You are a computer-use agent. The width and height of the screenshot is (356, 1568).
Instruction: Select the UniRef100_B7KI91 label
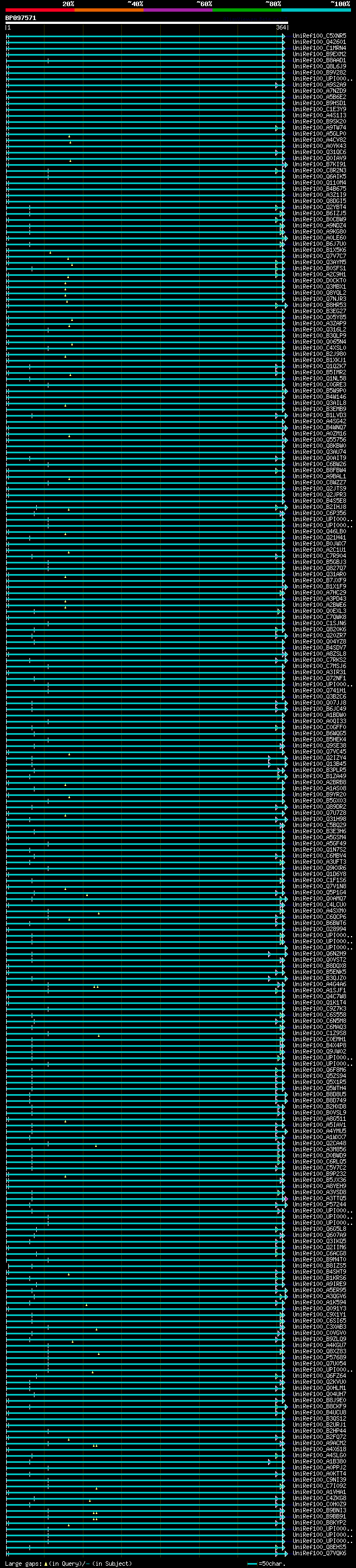(x=319, y=164)
